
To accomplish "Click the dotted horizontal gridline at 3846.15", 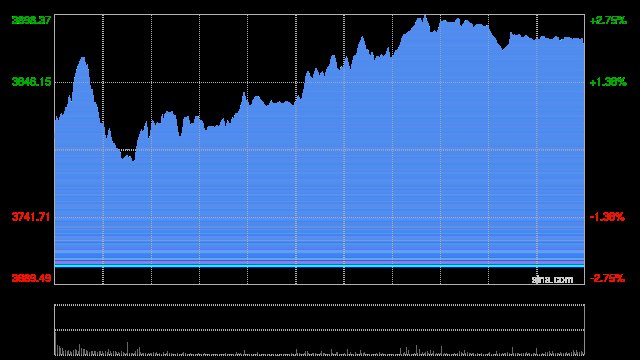I will 320,82.
